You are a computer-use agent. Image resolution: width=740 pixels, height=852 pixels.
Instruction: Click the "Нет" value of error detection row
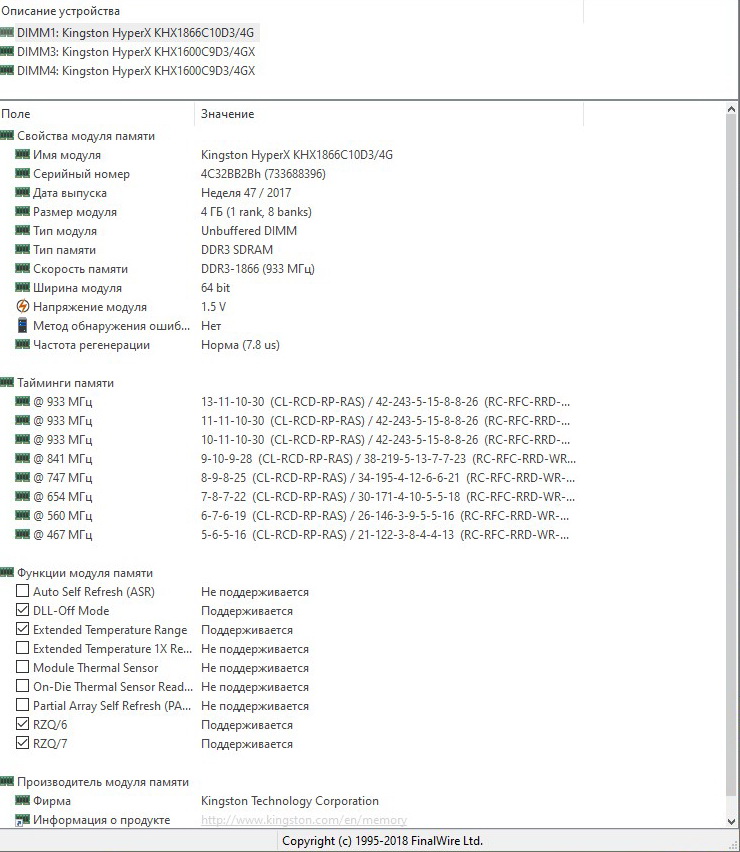211,326
